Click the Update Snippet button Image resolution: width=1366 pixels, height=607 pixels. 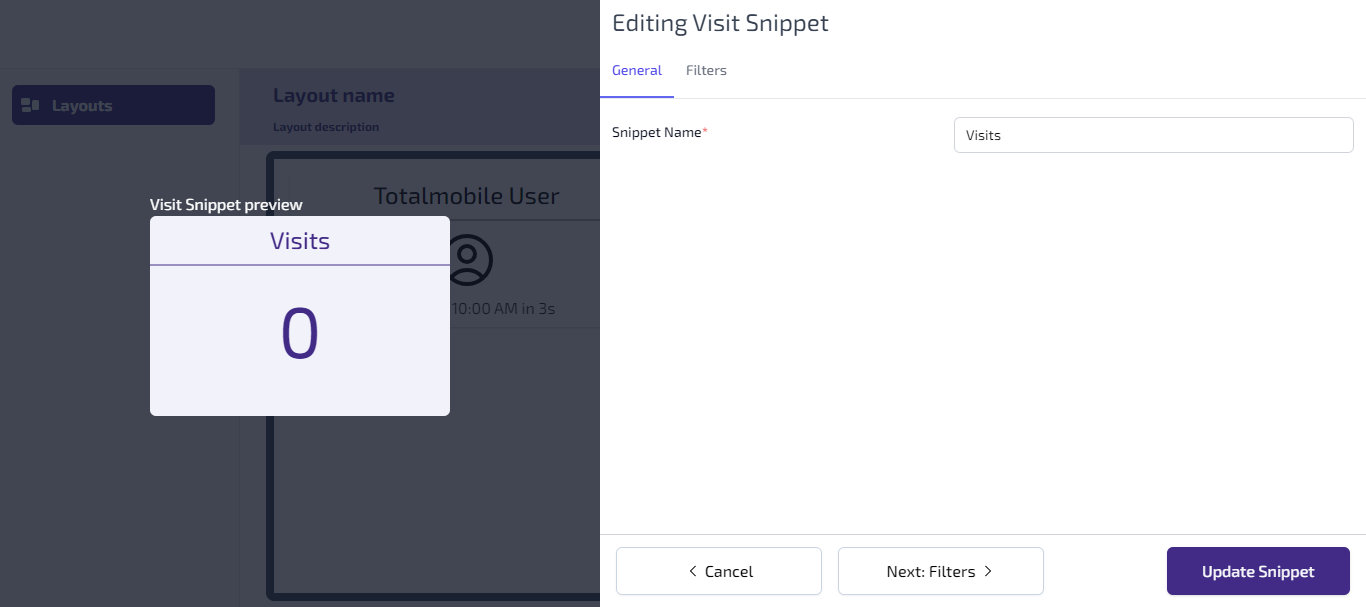point(1258,571)
